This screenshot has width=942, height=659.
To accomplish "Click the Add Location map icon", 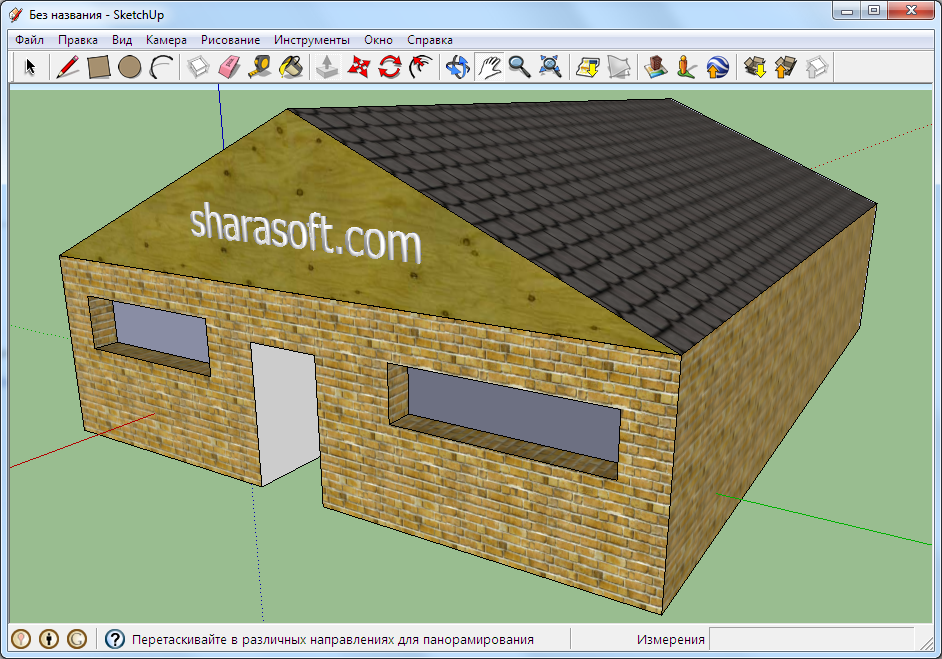I will (x=588, y=67).
